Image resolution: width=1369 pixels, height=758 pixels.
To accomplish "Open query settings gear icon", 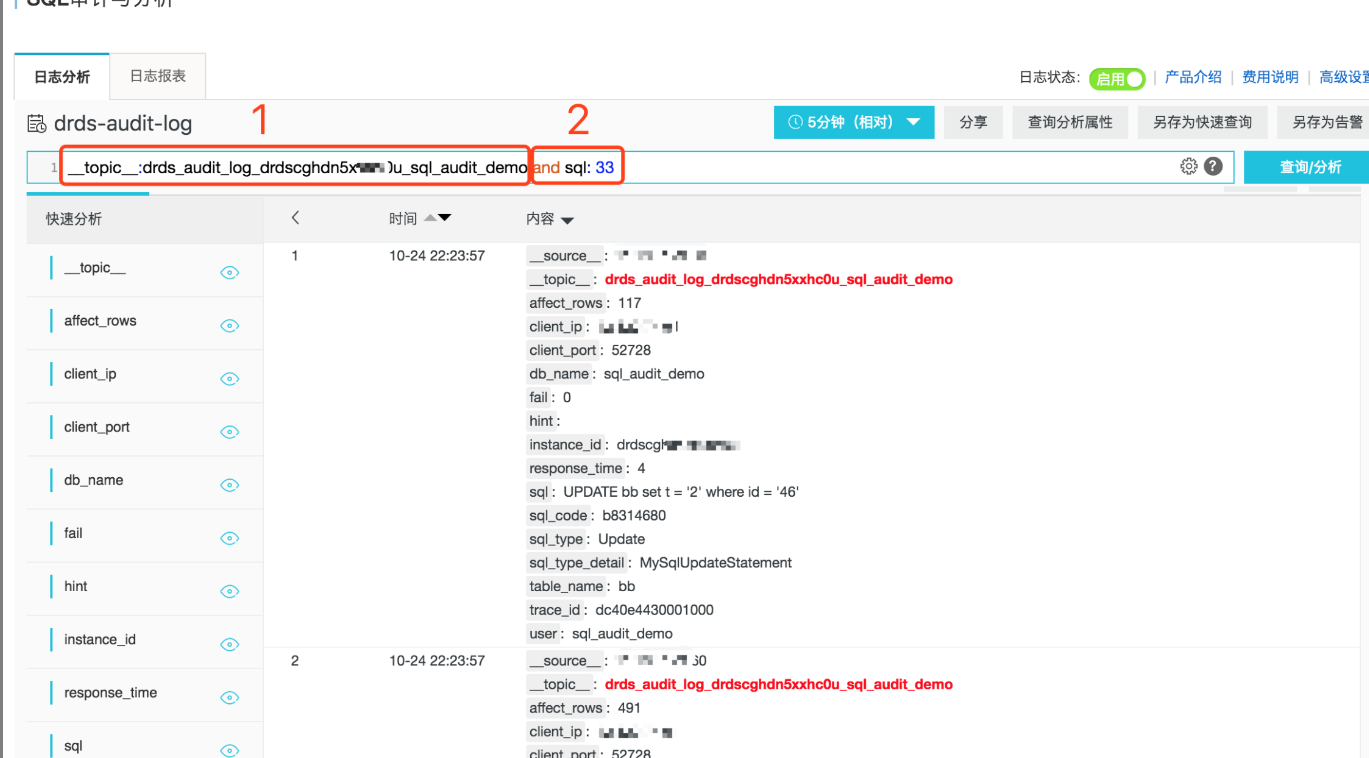I will (1188, 166).
